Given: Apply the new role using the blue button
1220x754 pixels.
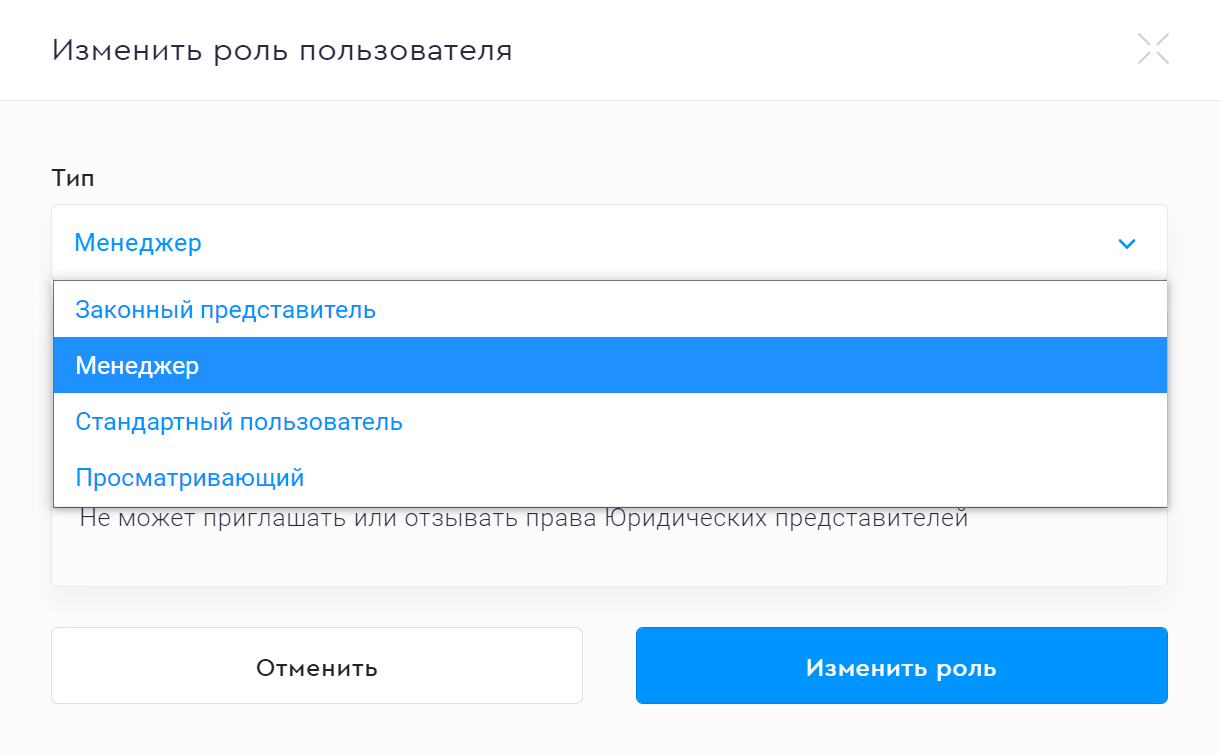Looking at the screenshot, I should pos(901,667).
